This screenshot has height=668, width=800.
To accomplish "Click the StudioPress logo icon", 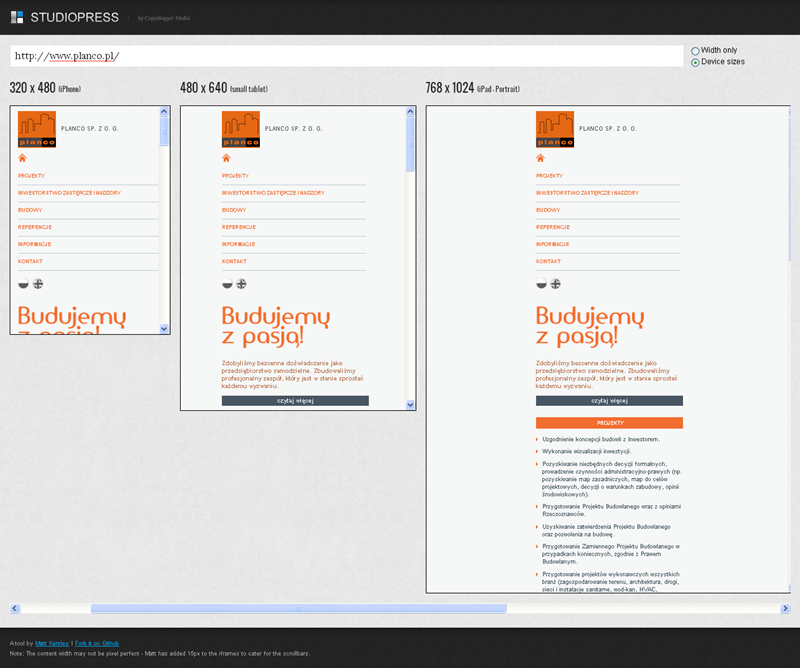I will (x=17, y=17).
